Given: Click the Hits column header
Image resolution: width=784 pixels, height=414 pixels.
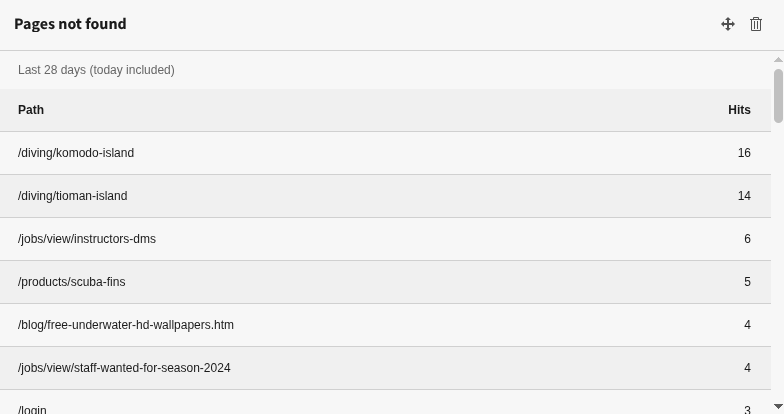Looking at the screenshot, I should point(739,110).
